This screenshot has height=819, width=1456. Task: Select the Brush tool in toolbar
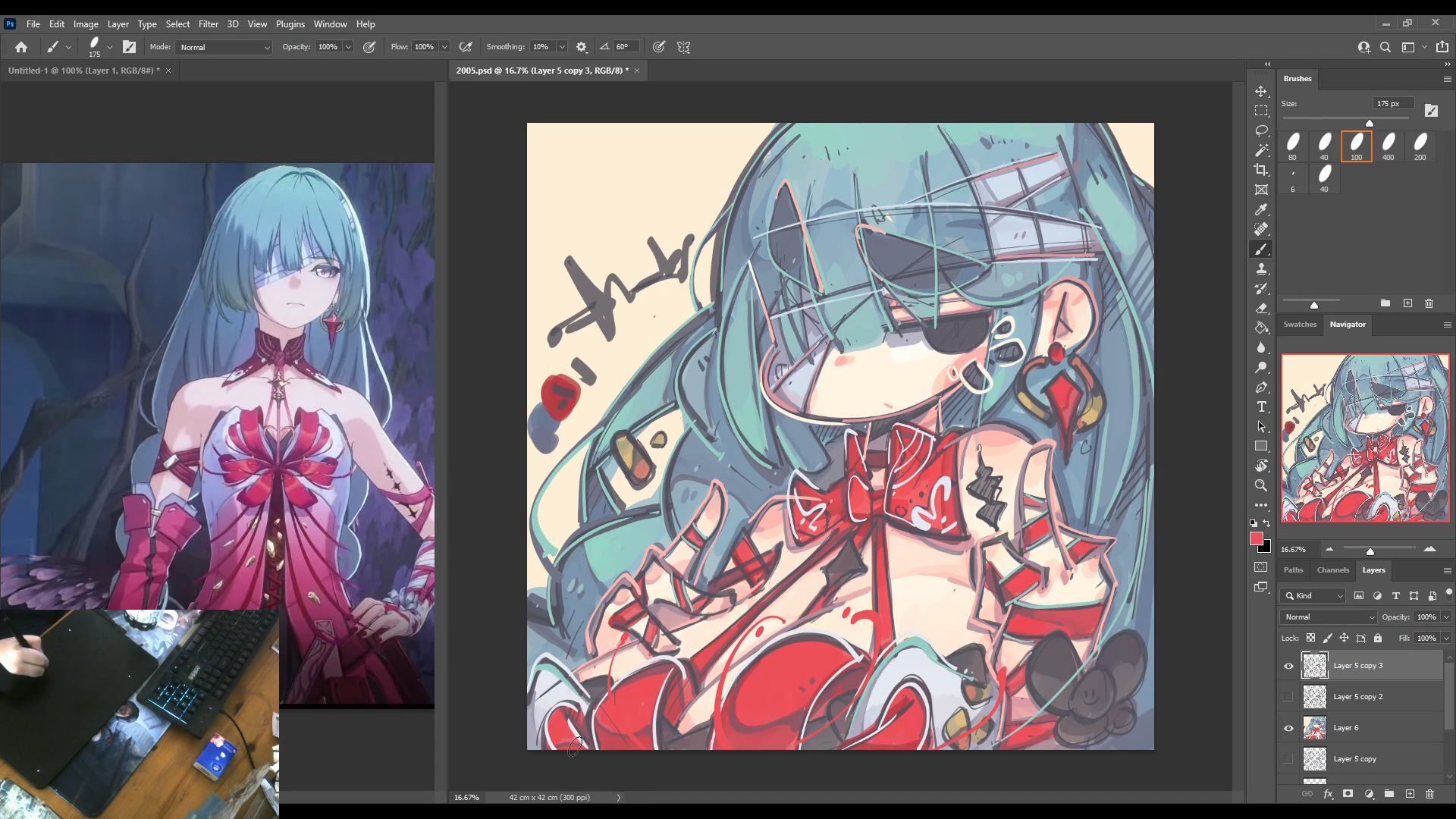pyautogui.click(x=1261, y=249)
